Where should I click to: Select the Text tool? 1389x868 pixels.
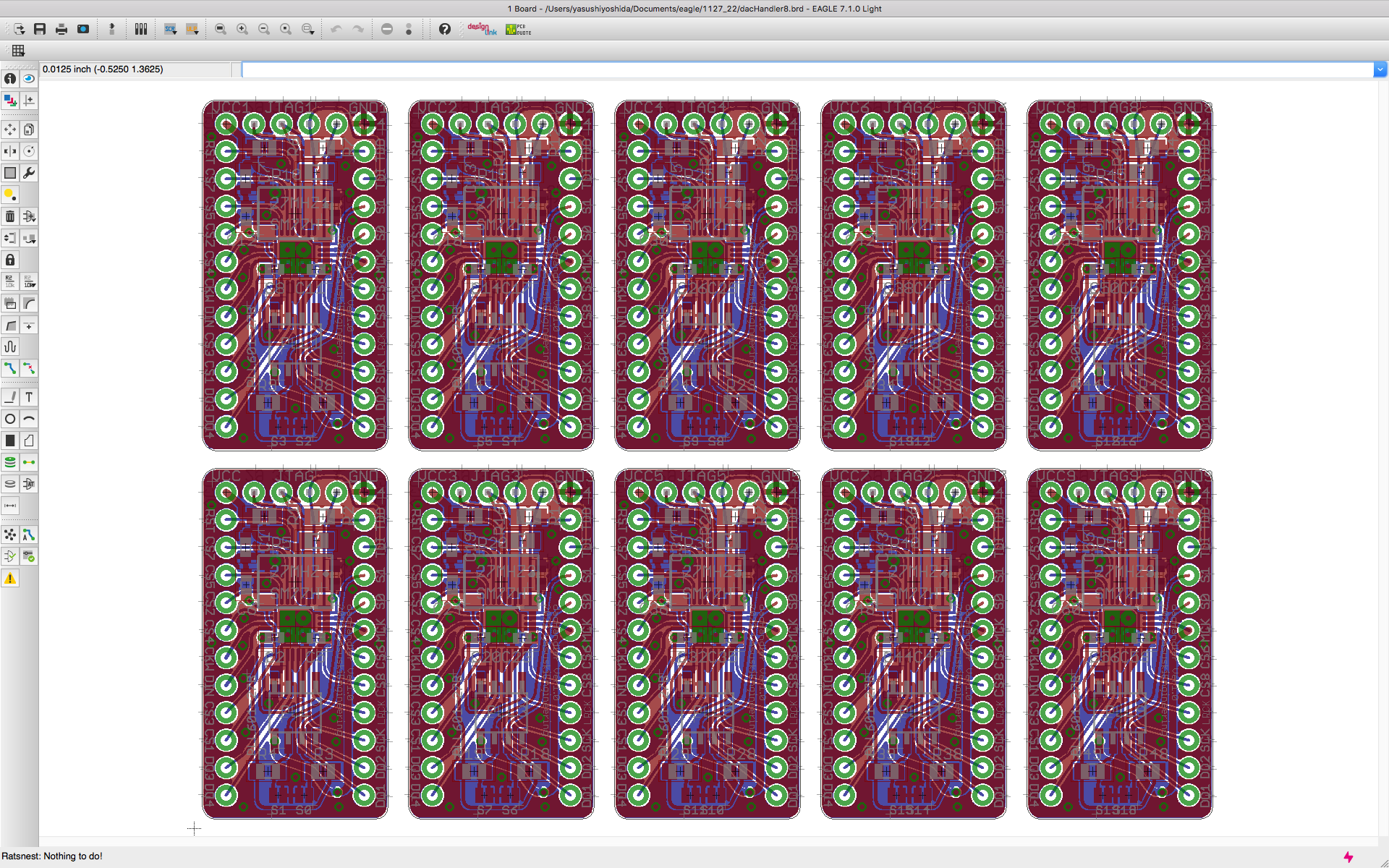pos(29,397)
